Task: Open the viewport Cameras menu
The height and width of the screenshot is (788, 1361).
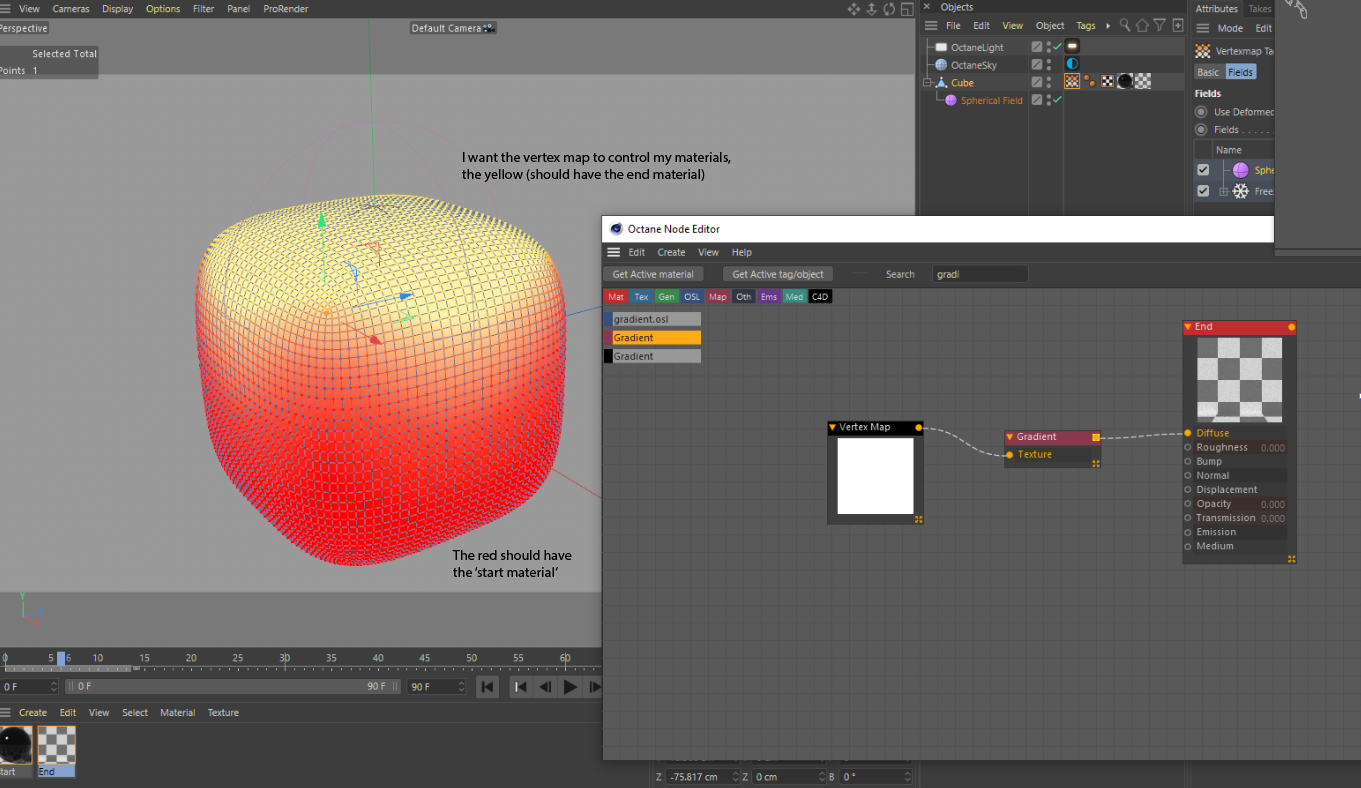Action: [71, 9]
